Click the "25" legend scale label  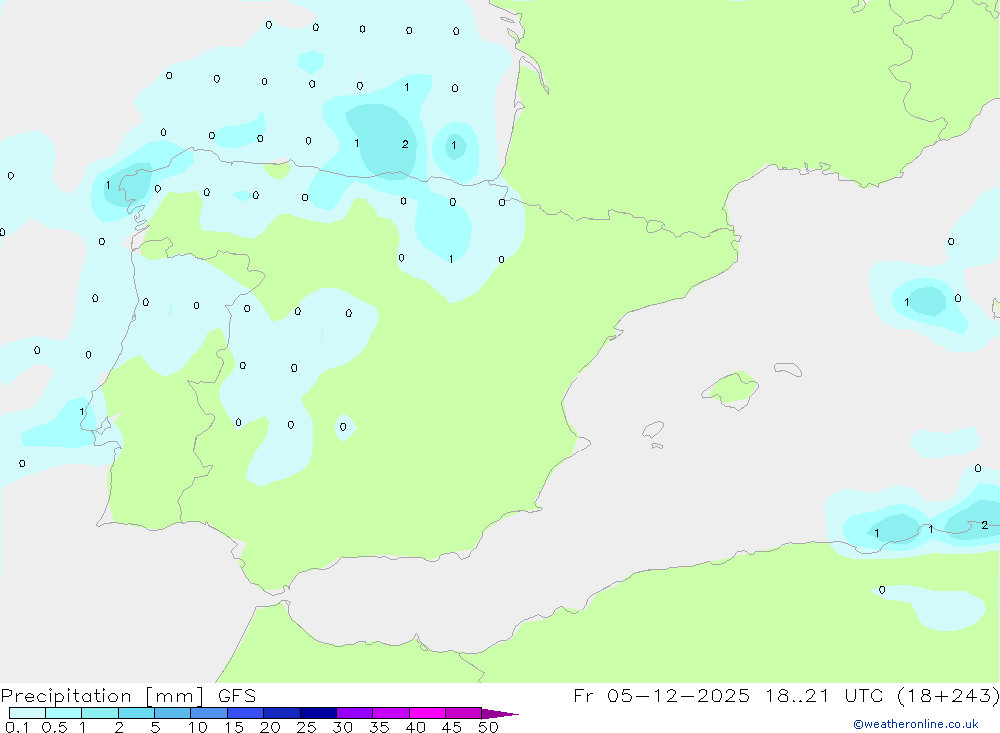tap(307, 727)
